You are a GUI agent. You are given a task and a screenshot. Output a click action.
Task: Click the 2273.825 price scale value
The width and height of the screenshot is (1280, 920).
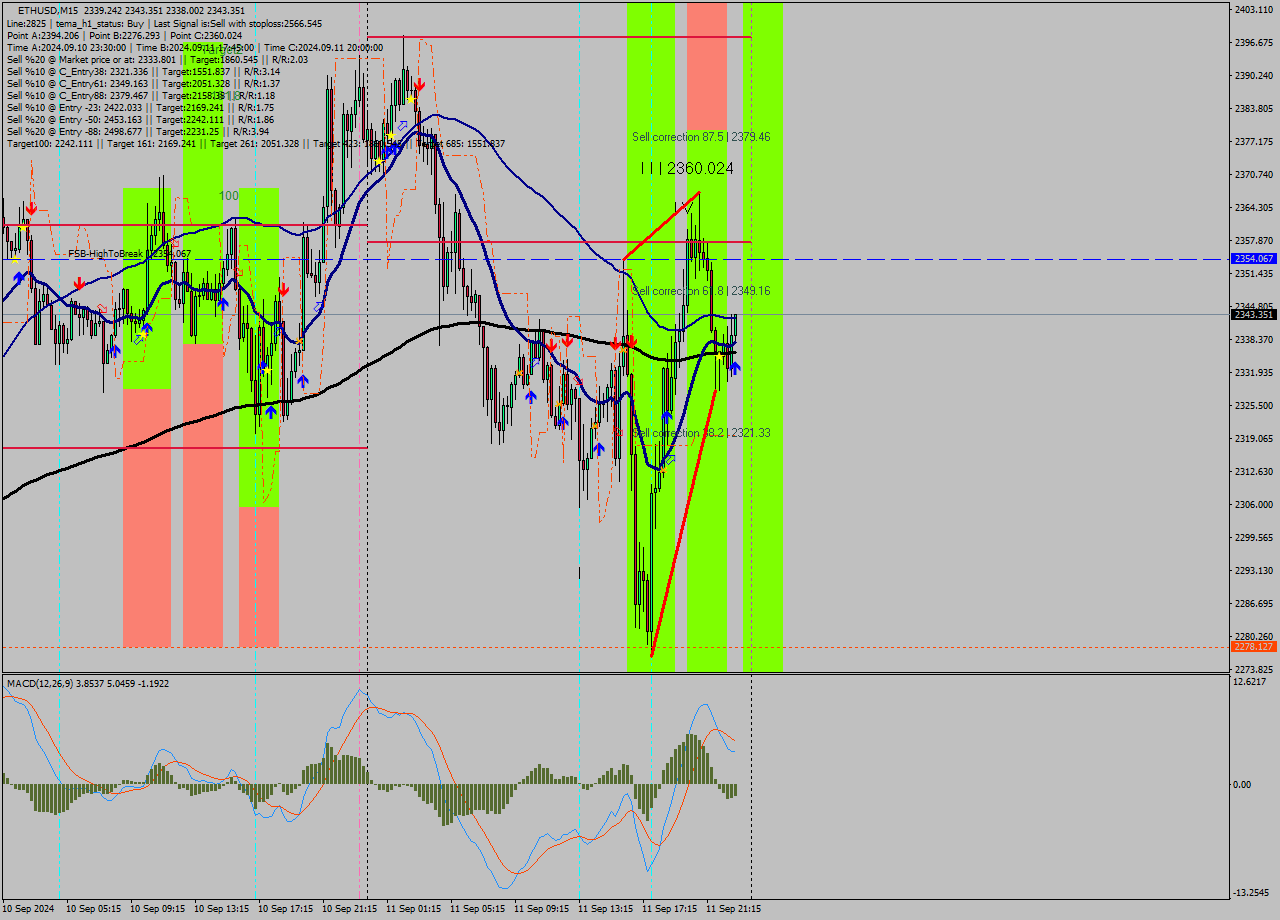pyautogui.click(x=1254, y=669)
